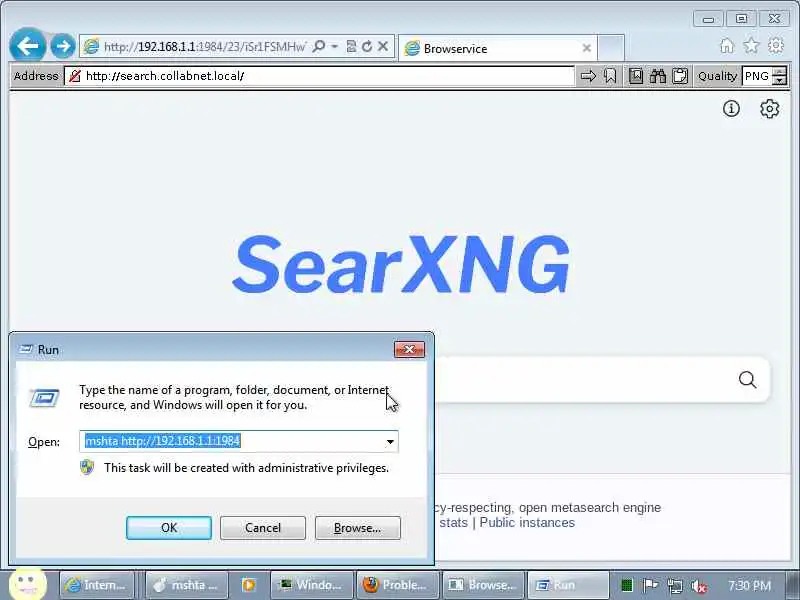
Task: Go forward with the IE forward arrow
Action: (63, 46)
